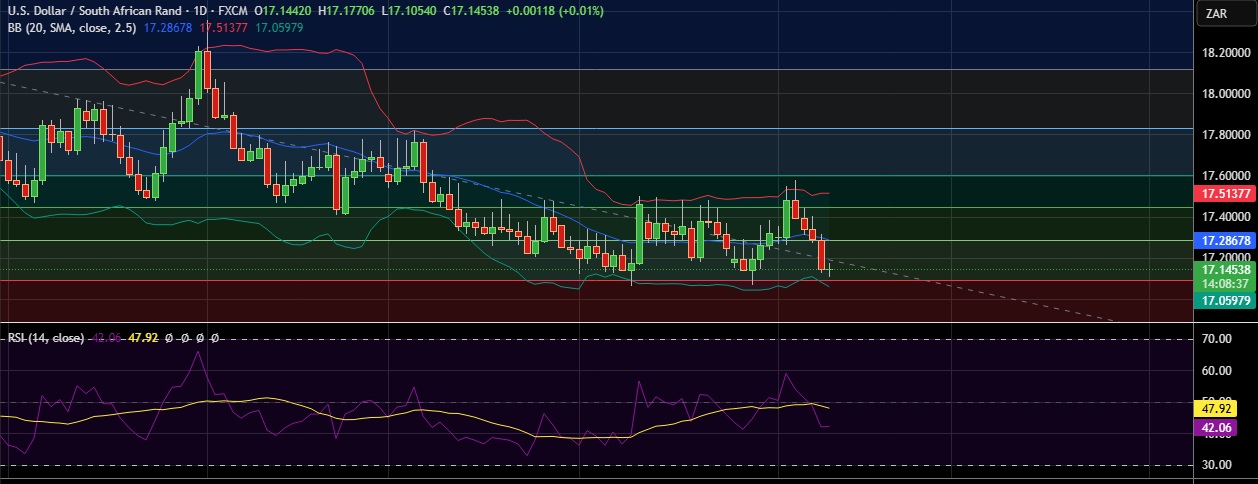Click the 60.00 RSI scale label

point(1216,371)
